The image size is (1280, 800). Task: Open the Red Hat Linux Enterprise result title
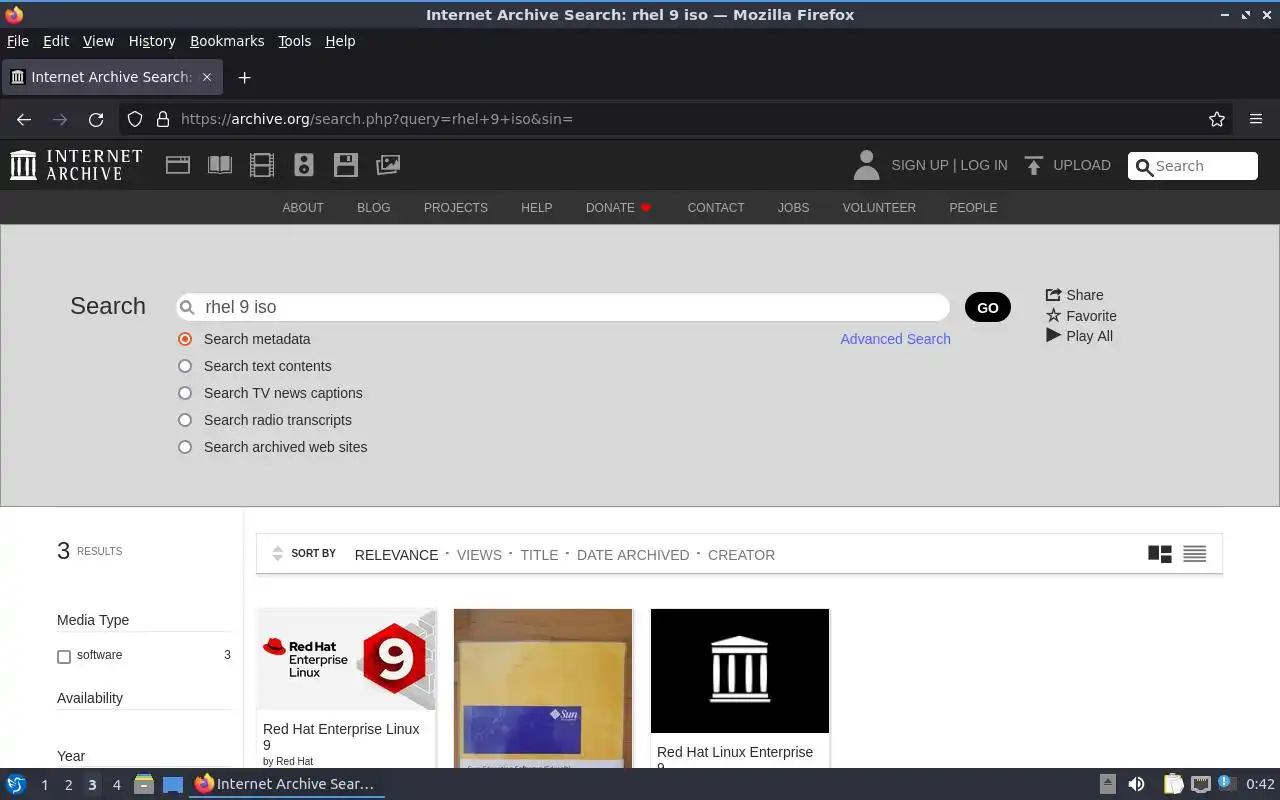[x=735, y=758]
